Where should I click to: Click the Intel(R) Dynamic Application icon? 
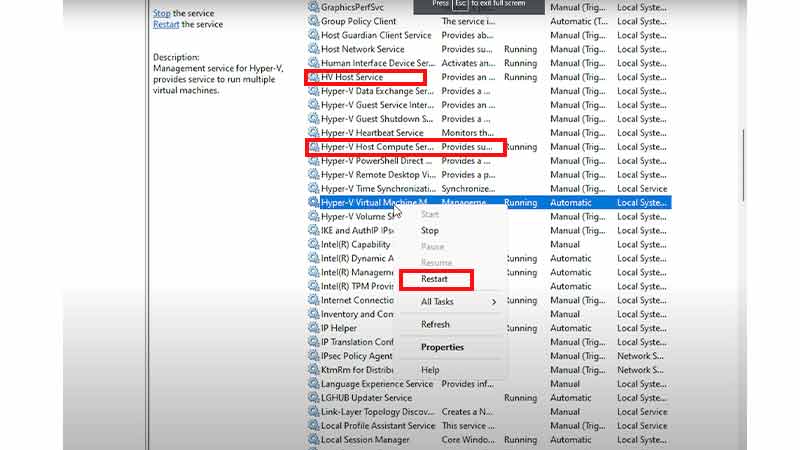tap(313, 258)
